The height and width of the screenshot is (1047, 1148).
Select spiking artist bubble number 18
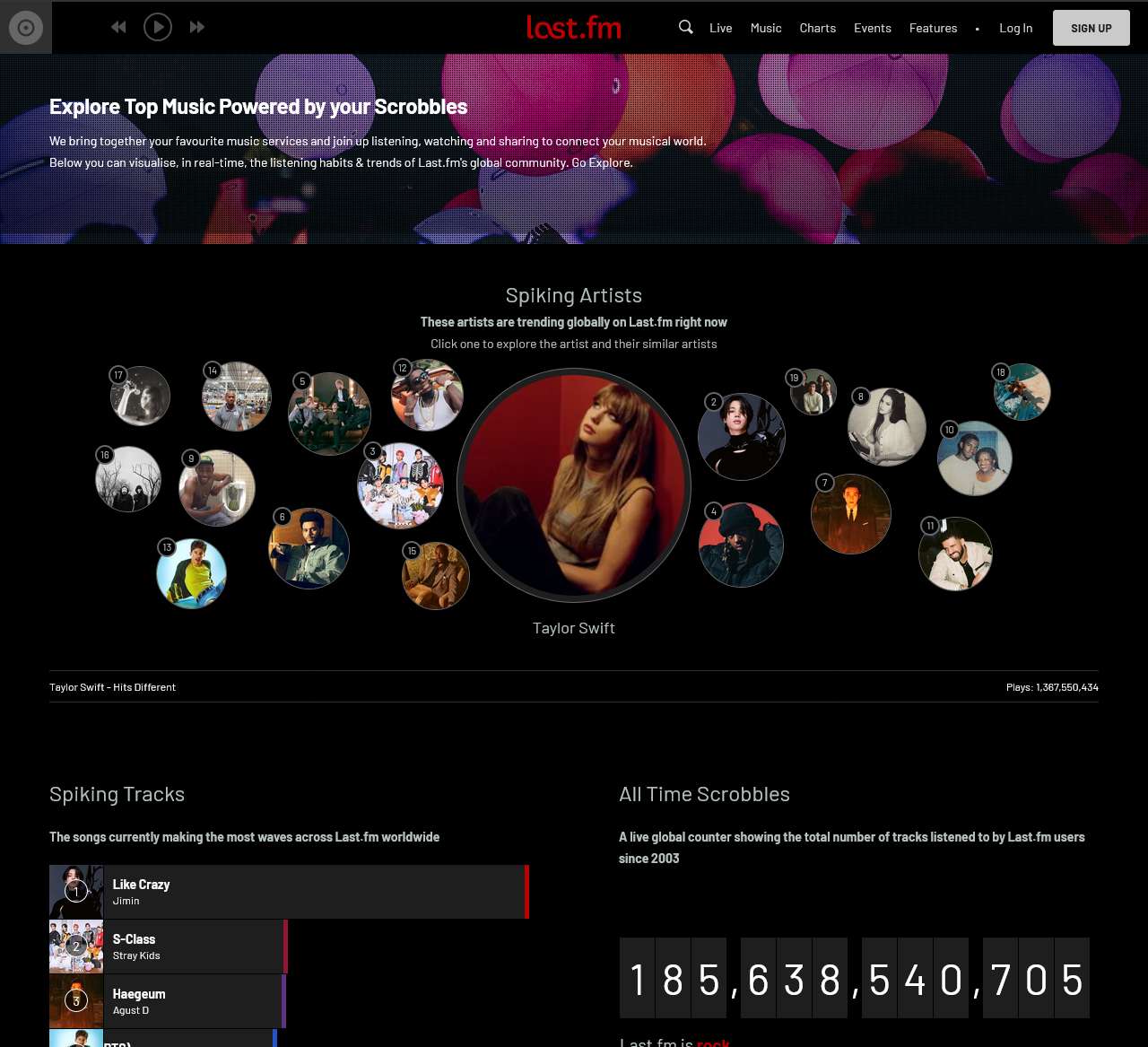coord(1022,392)
